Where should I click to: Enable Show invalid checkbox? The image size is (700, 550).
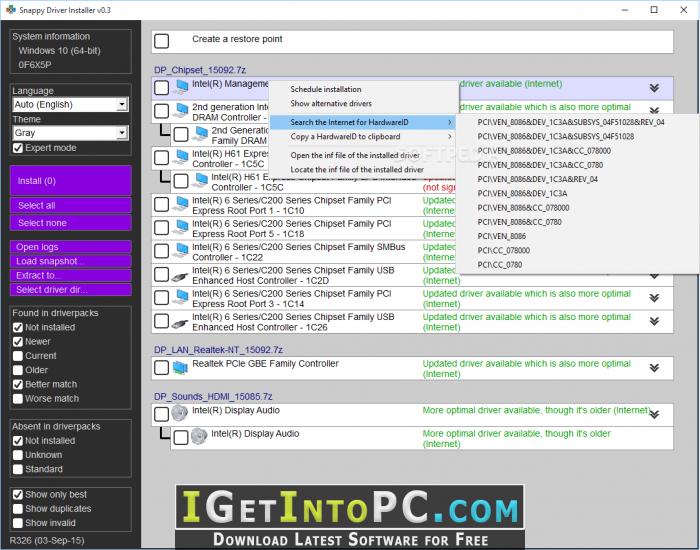(18, 523)
